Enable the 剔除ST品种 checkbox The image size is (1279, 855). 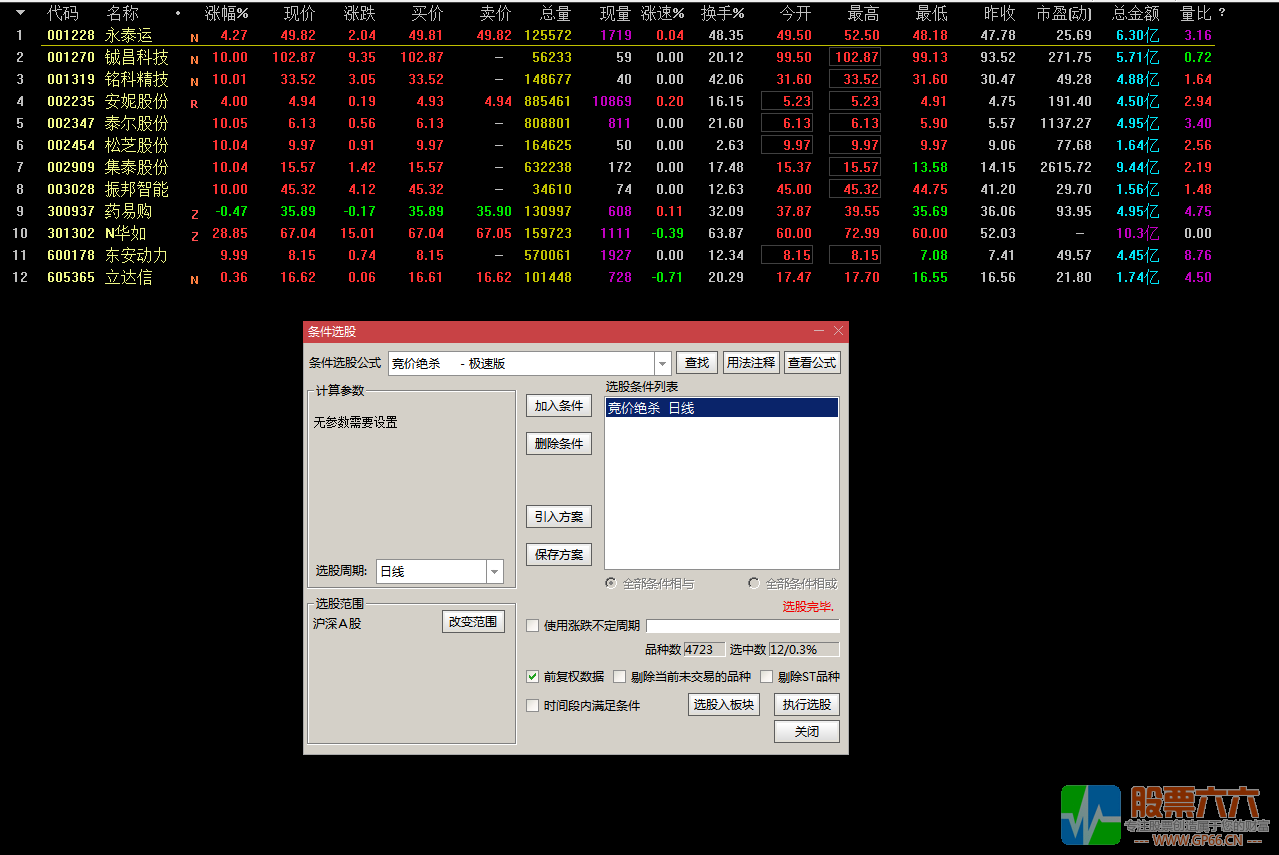pyautogui.click(x=767, y=677)
